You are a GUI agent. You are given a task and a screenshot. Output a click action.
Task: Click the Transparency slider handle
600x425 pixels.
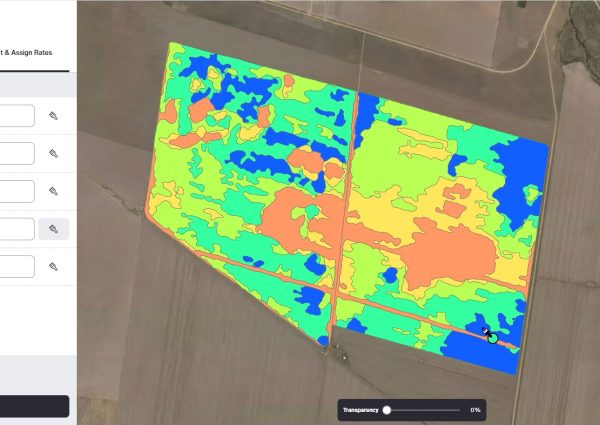[x=387, y=410]
